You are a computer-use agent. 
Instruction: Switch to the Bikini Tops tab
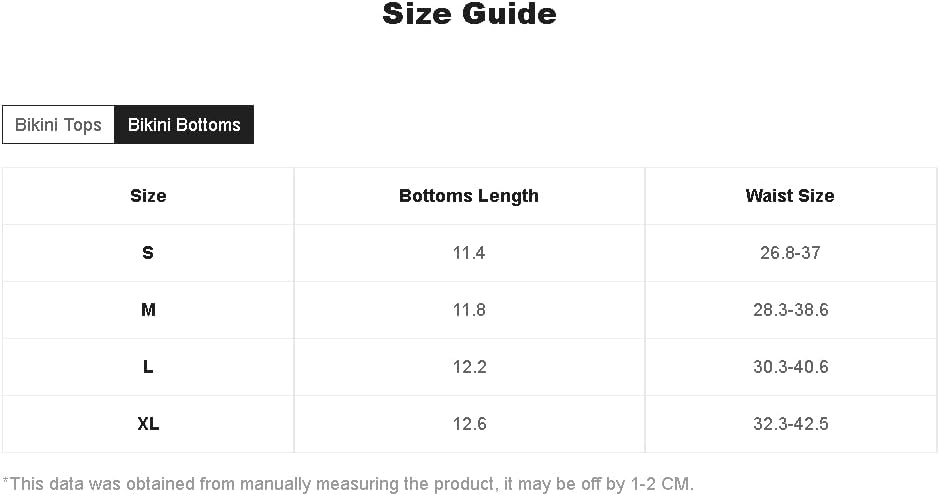[58, 125]
